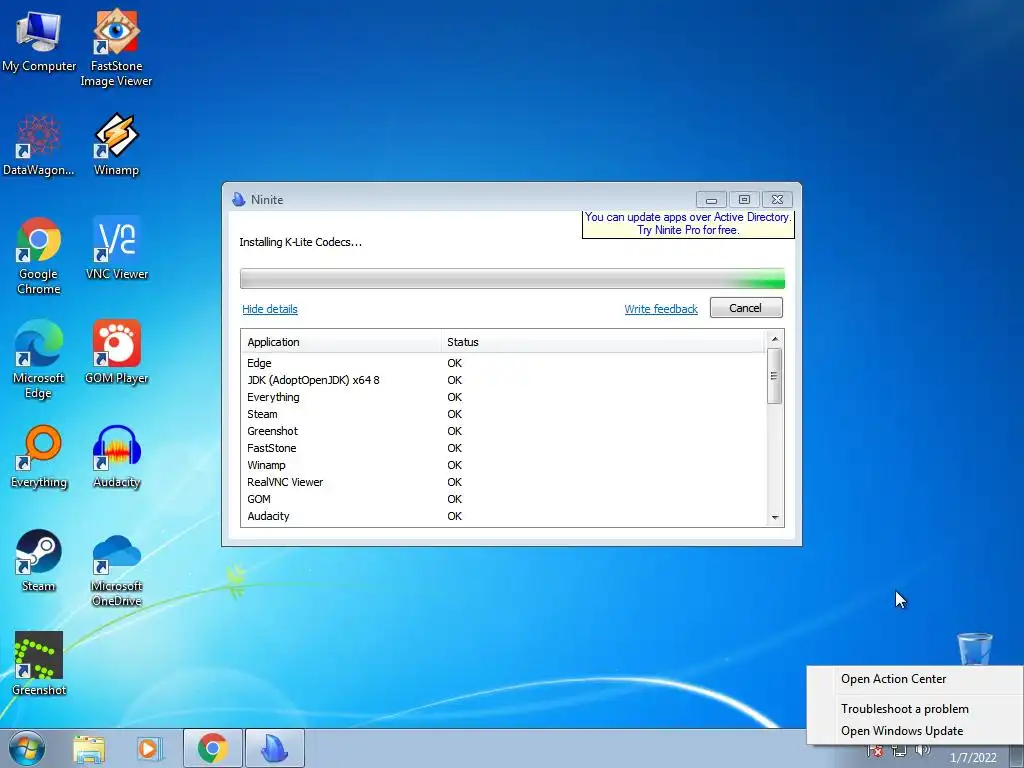Click the Installing K-Lite Codecs status text
This screenshot has width=1024, height=768.
(300, 242)
